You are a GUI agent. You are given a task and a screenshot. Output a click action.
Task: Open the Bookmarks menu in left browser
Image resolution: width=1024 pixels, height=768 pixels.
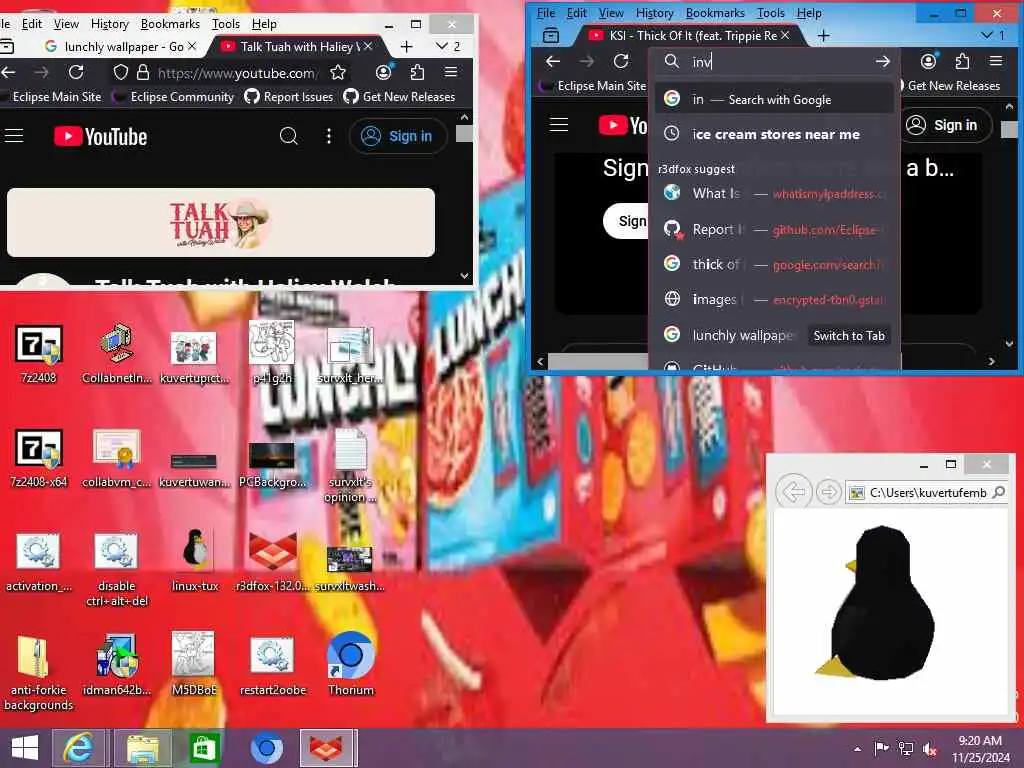(170, 24)
